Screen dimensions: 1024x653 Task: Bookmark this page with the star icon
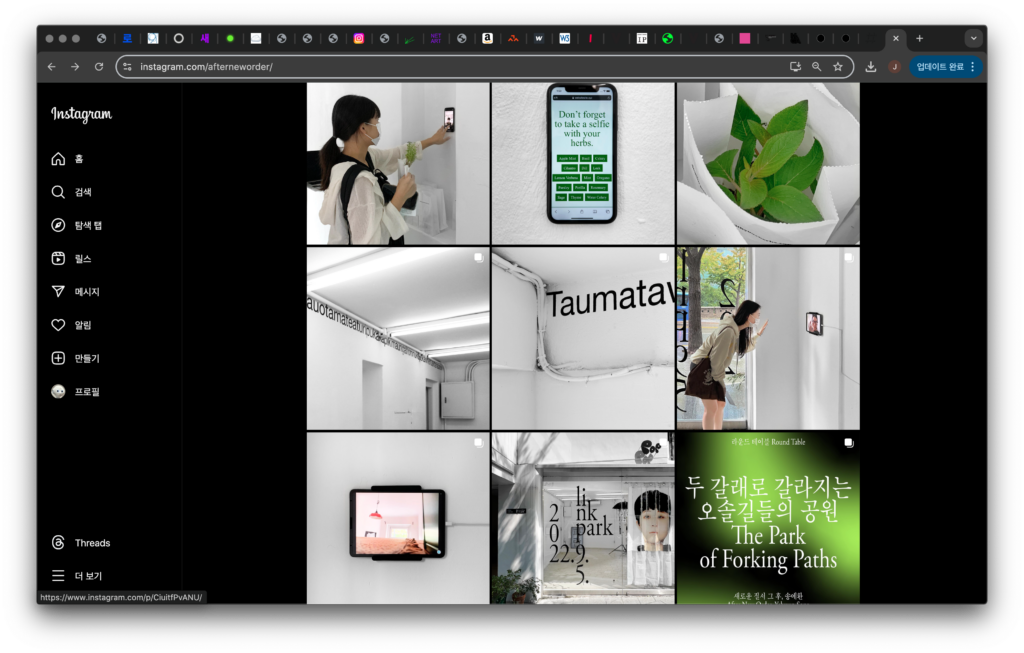(838, 67)
